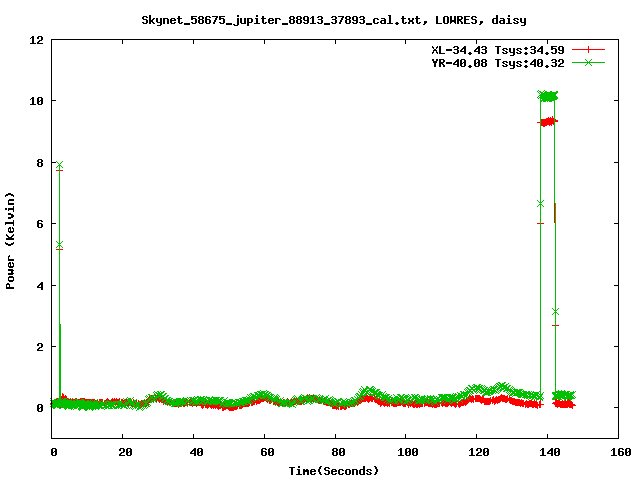Click the red plateau near 9.3 Kelvin at 140 seconds

click(548, 122)
